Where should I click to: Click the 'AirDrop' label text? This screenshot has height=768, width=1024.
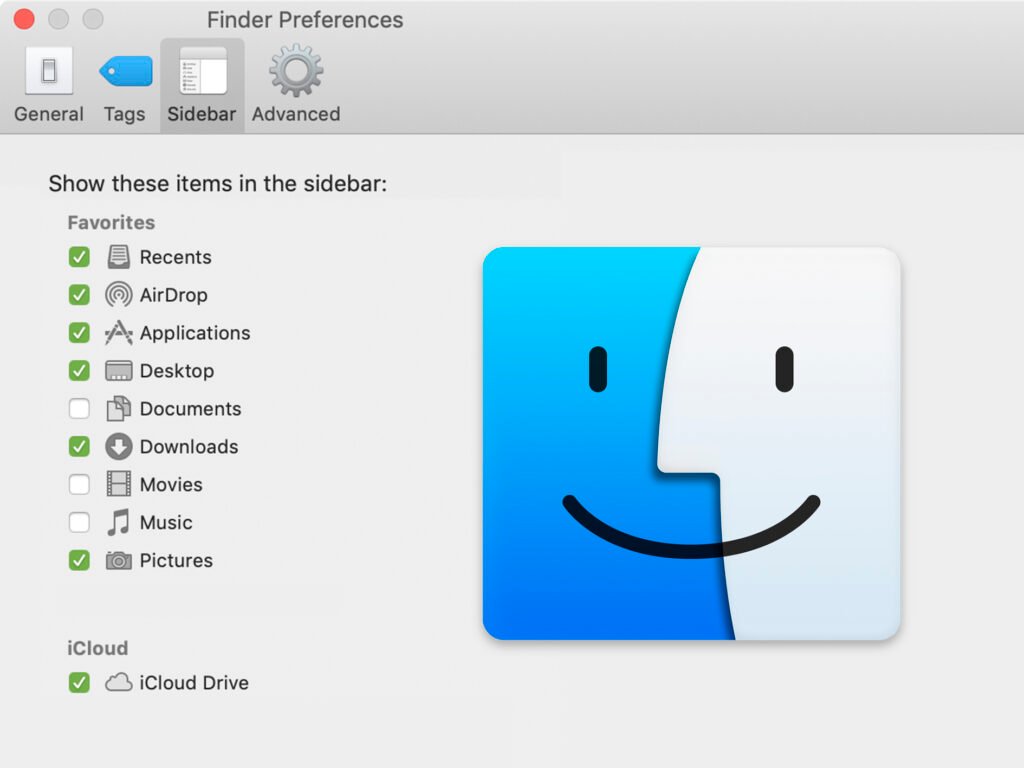[174, 295]
